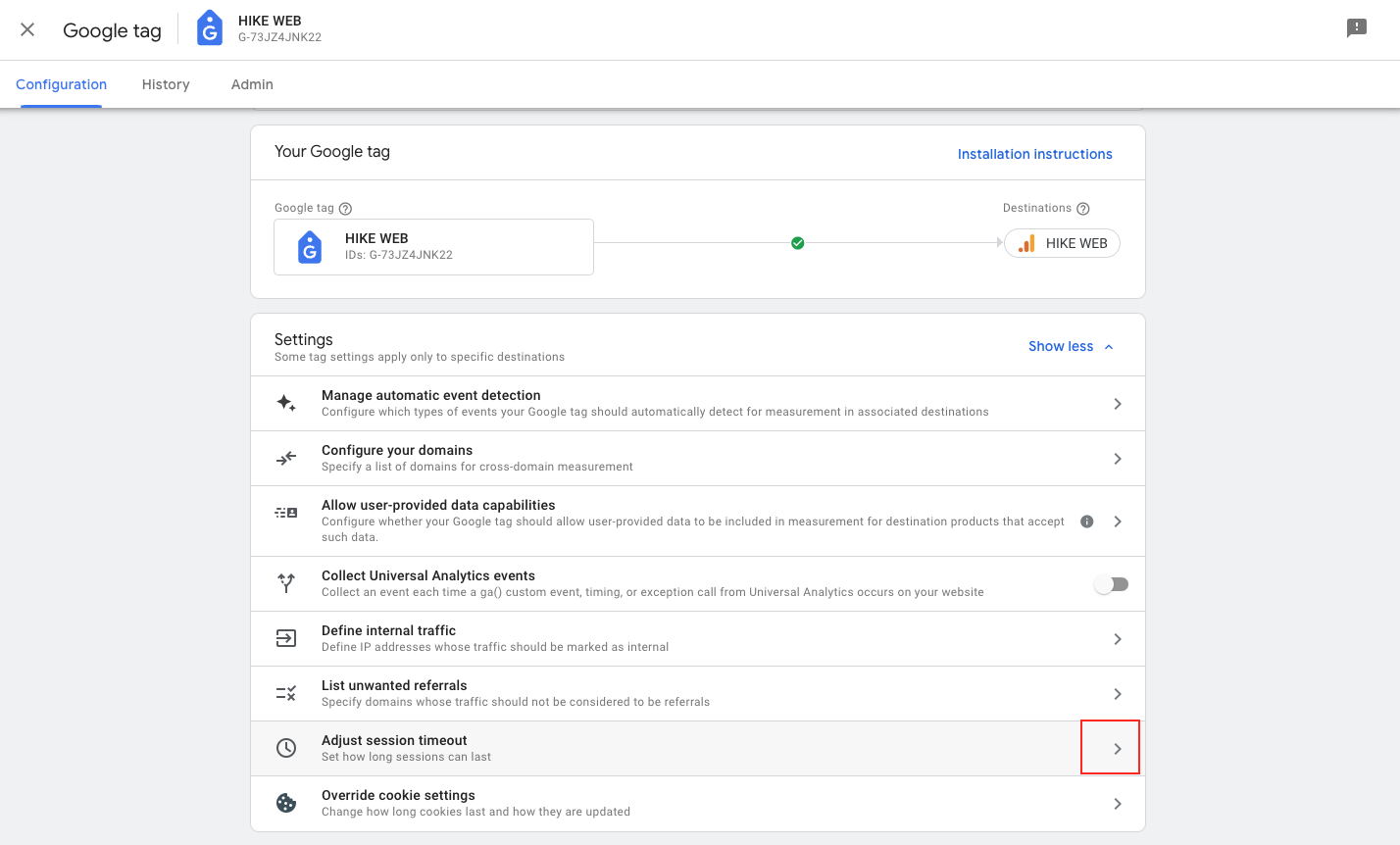
Task: Click 'Allow user-provided data capabilities' title
Action: [x=438, y=505]
